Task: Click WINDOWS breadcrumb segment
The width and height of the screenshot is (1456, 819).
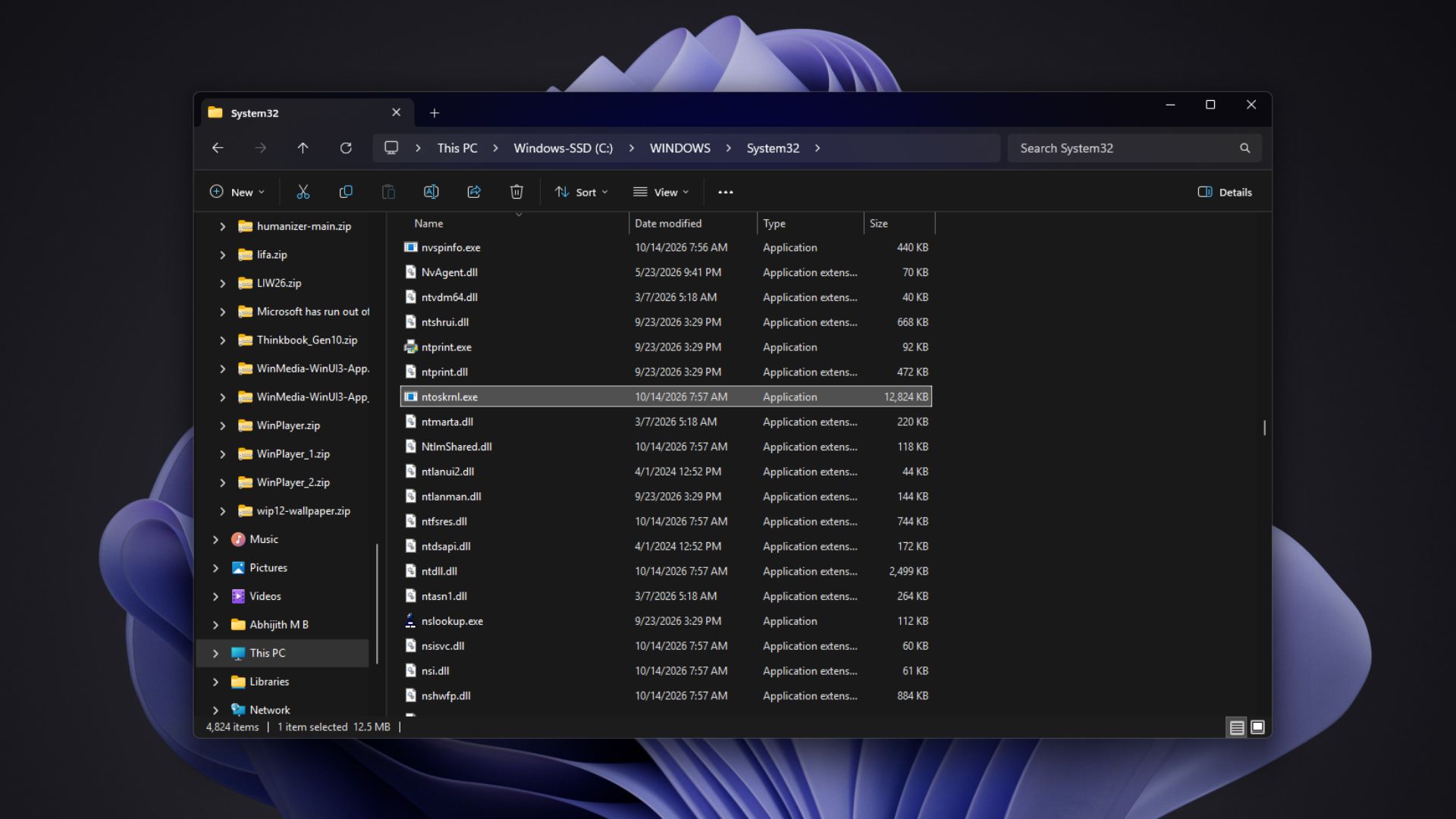Action: point(680,148)
